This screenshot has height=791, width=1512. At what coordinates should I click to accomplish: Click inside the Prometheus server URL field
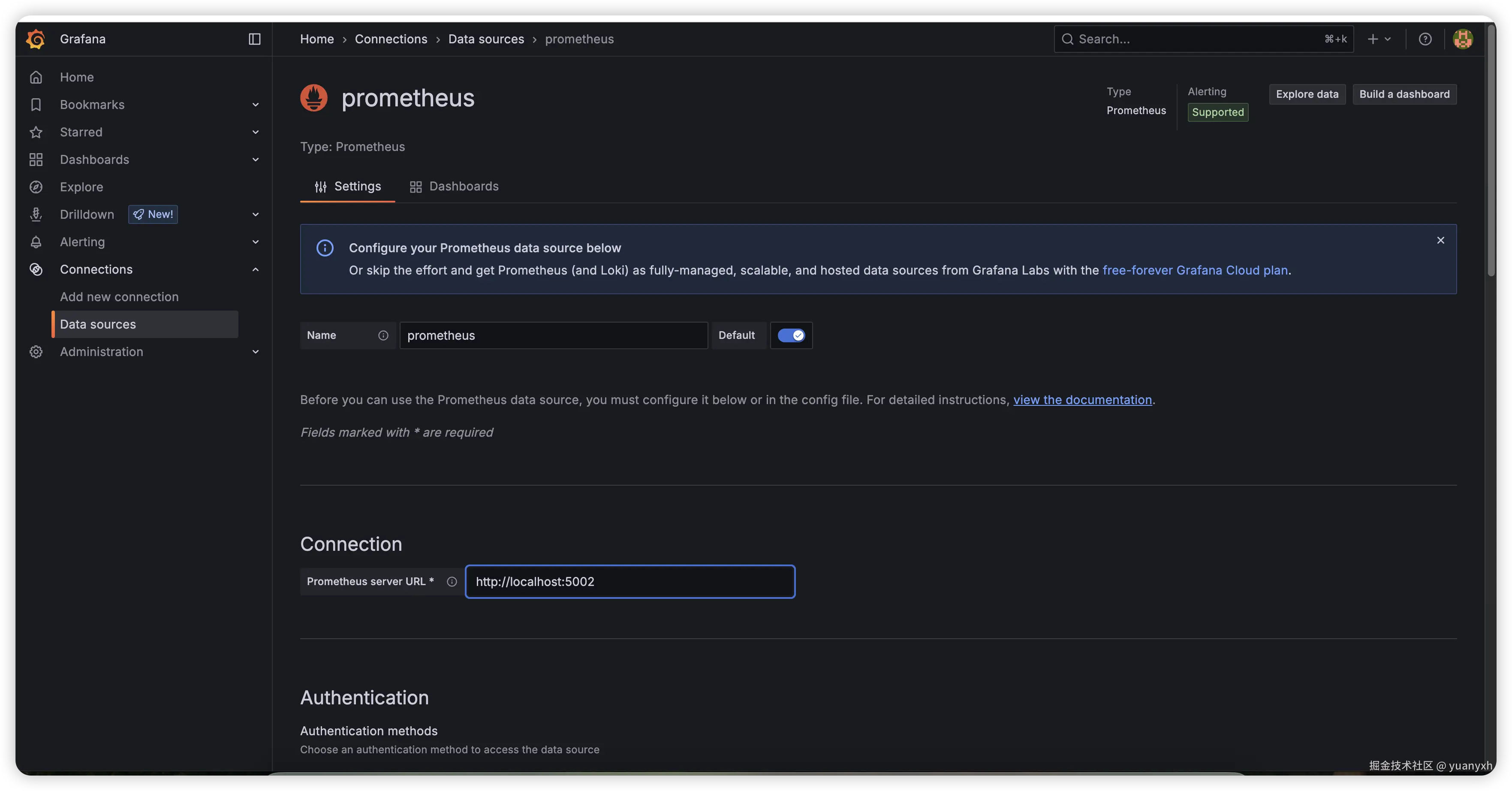630,581
